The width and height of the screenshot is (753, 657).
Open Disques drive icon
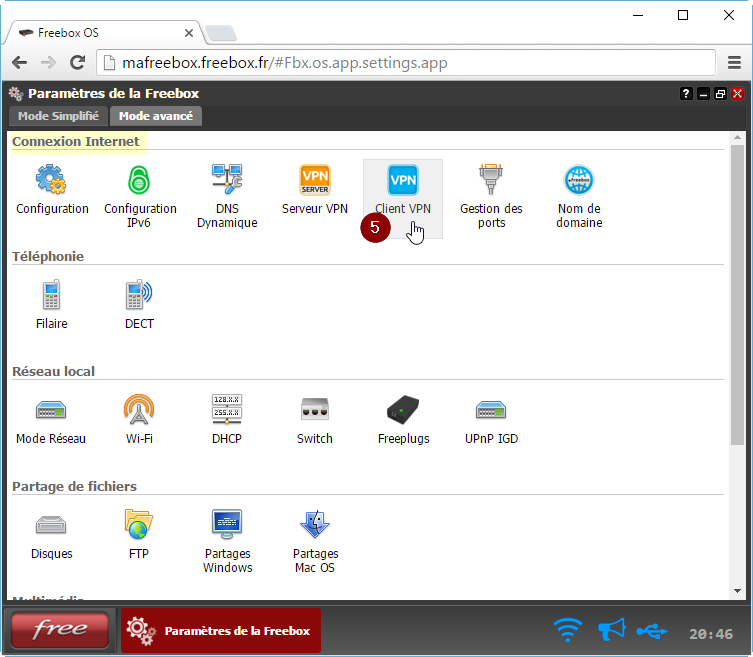(51, 525)
